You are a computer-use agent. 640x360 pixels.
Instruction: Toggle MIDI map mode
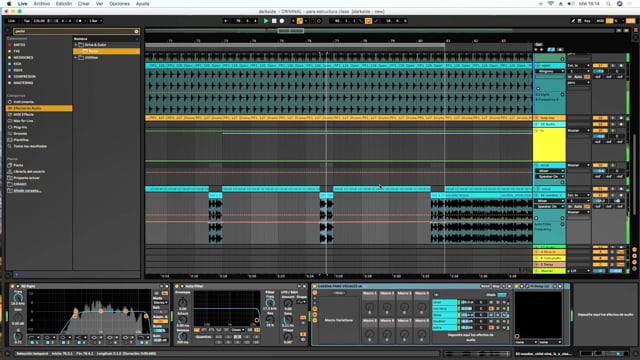coord(600,21)
